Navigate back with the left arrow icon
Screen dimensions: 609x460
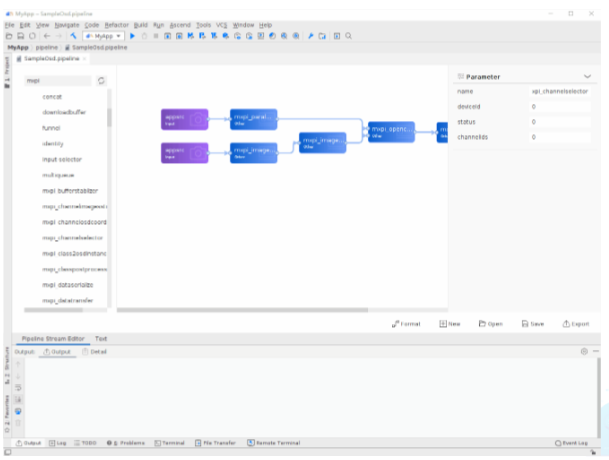pos(47,36)
